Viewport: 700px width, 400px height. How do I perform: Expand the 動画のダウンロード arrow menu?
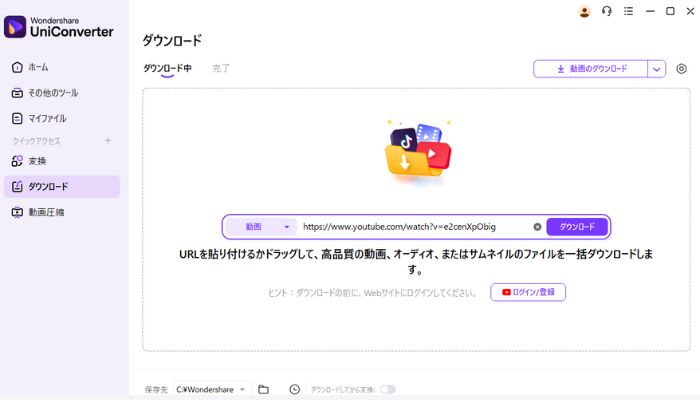point(657,69)
